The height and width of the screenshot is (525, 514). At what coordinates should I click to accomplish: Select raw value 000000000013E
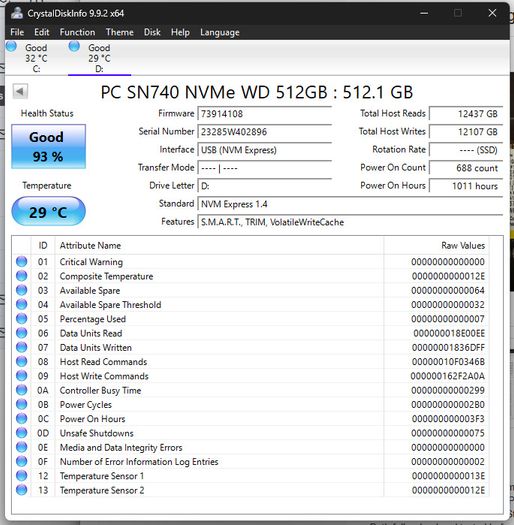448,476
